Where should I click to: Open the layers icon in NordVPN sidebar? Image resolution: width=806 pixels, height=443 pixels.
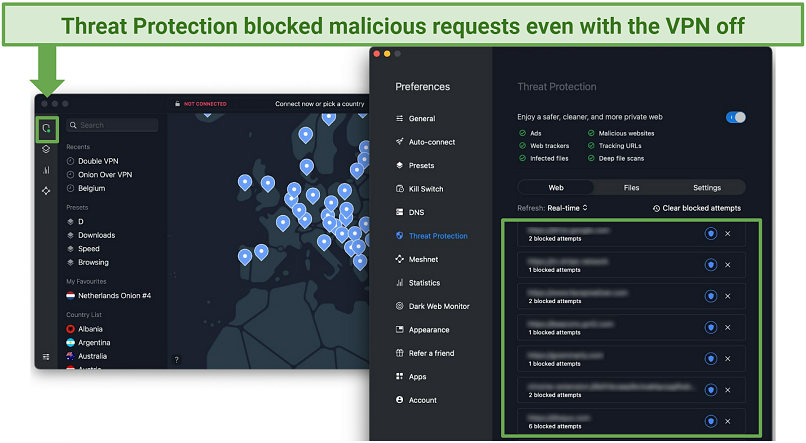46,149
